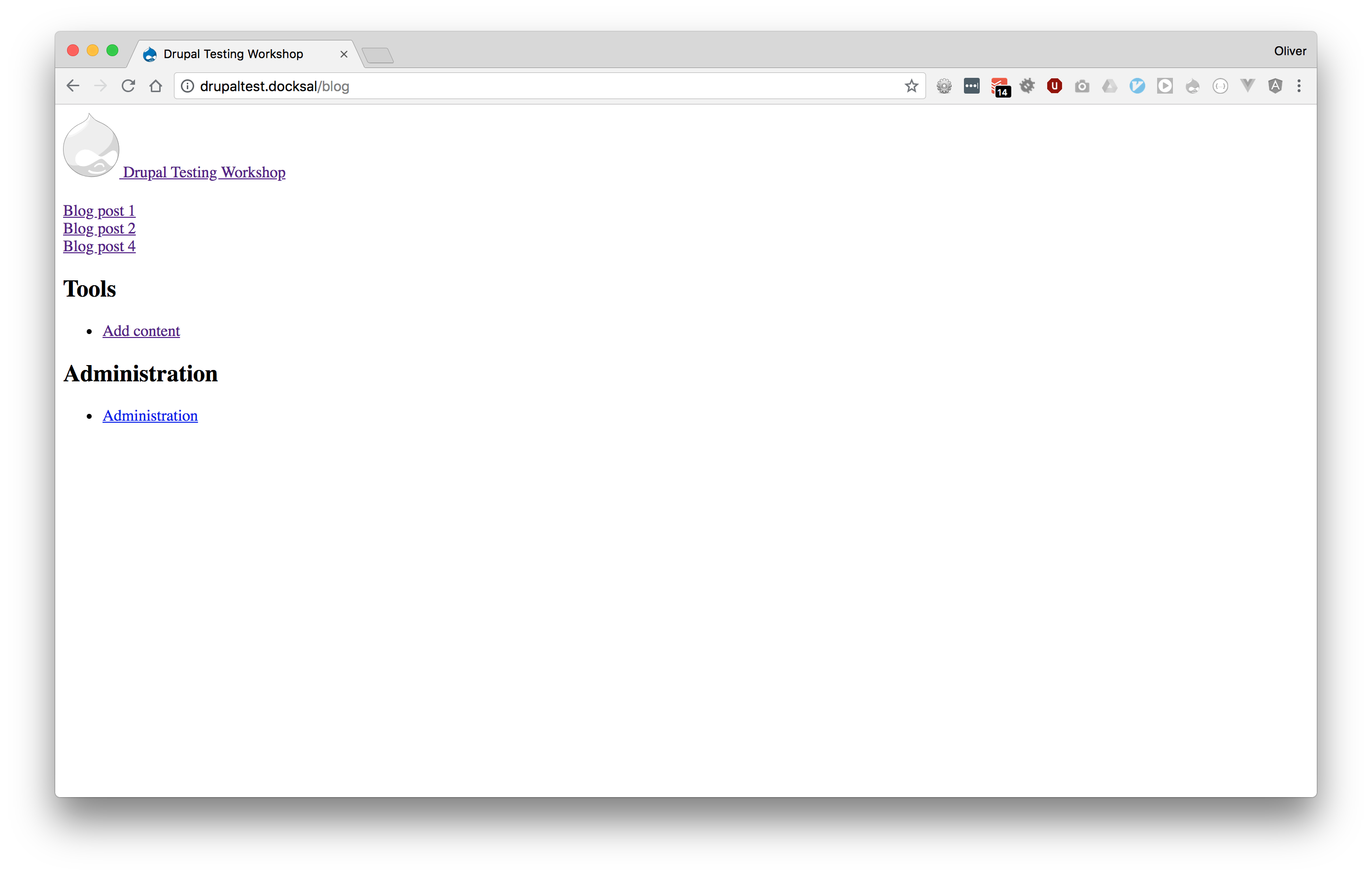
Task: Go back to previous page
Action: (73, 86)
